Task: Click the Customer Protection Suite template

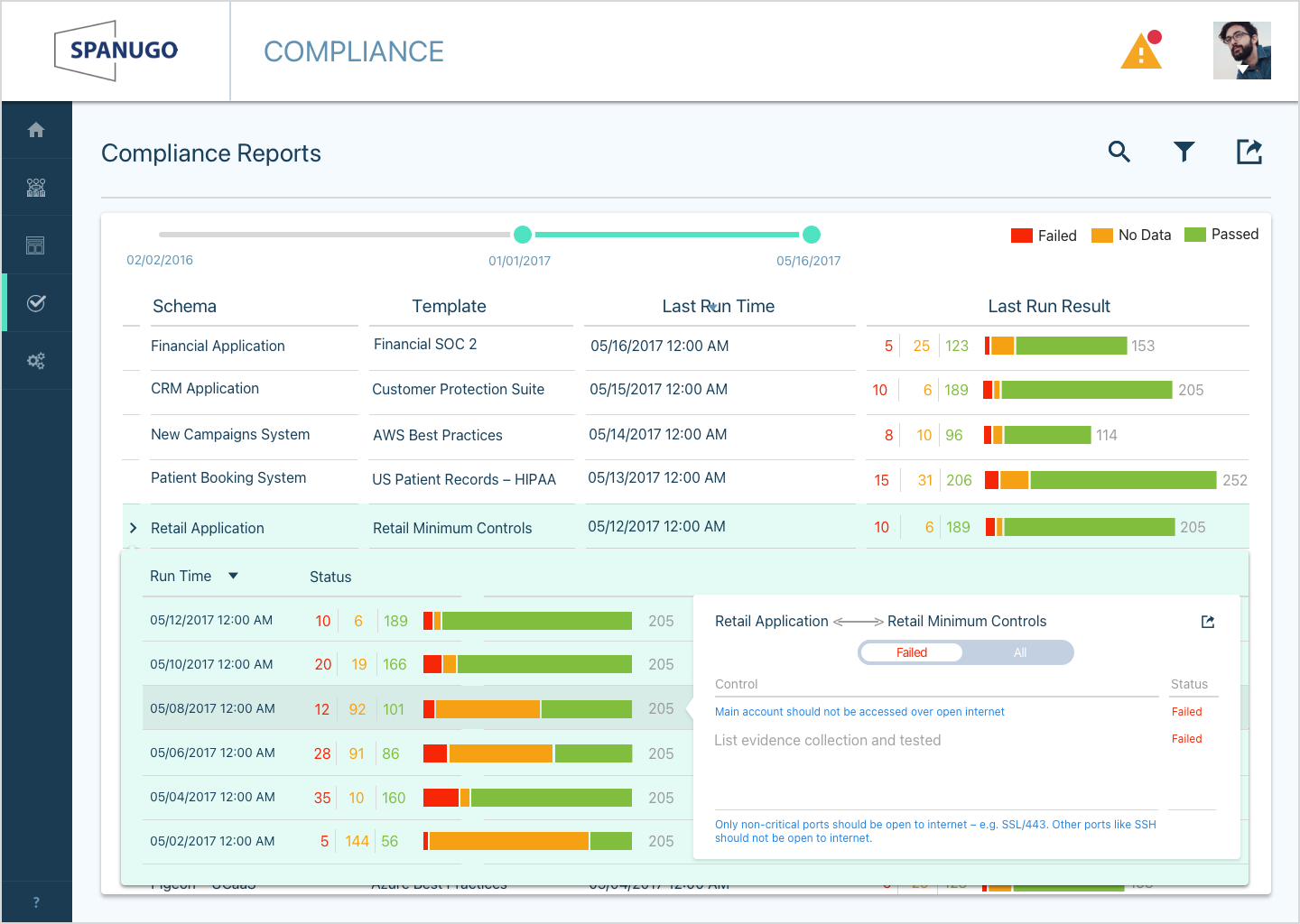Action: (x=459, y=389)
